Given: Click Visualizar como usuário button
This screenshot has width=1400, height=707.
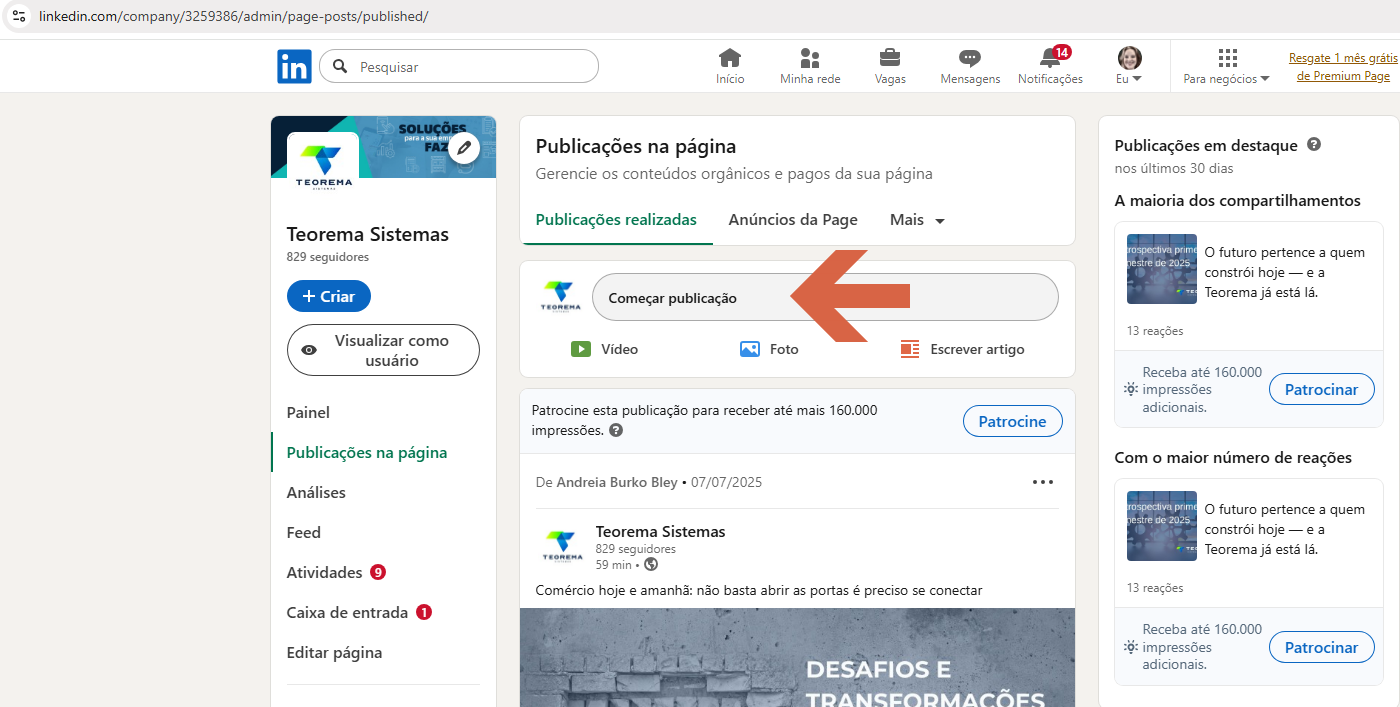Looking at the screenshot, I should [383, 350].
